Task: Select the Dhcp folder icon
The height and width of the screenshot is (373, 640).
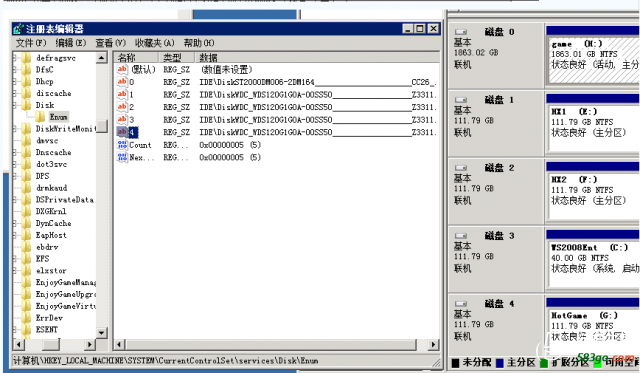Action: coord(27,82)
